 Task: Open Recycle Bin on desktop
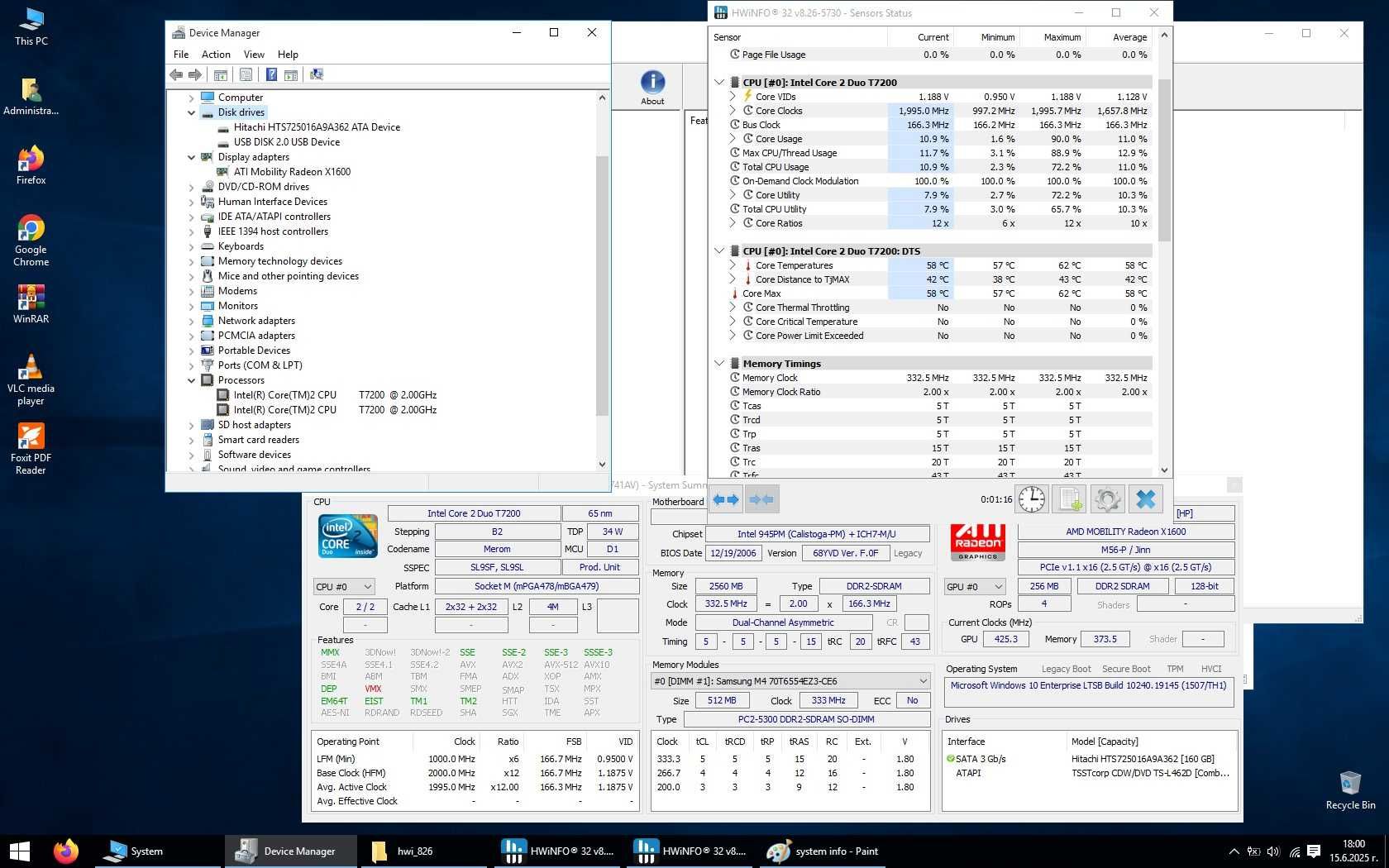[1350, 790]
